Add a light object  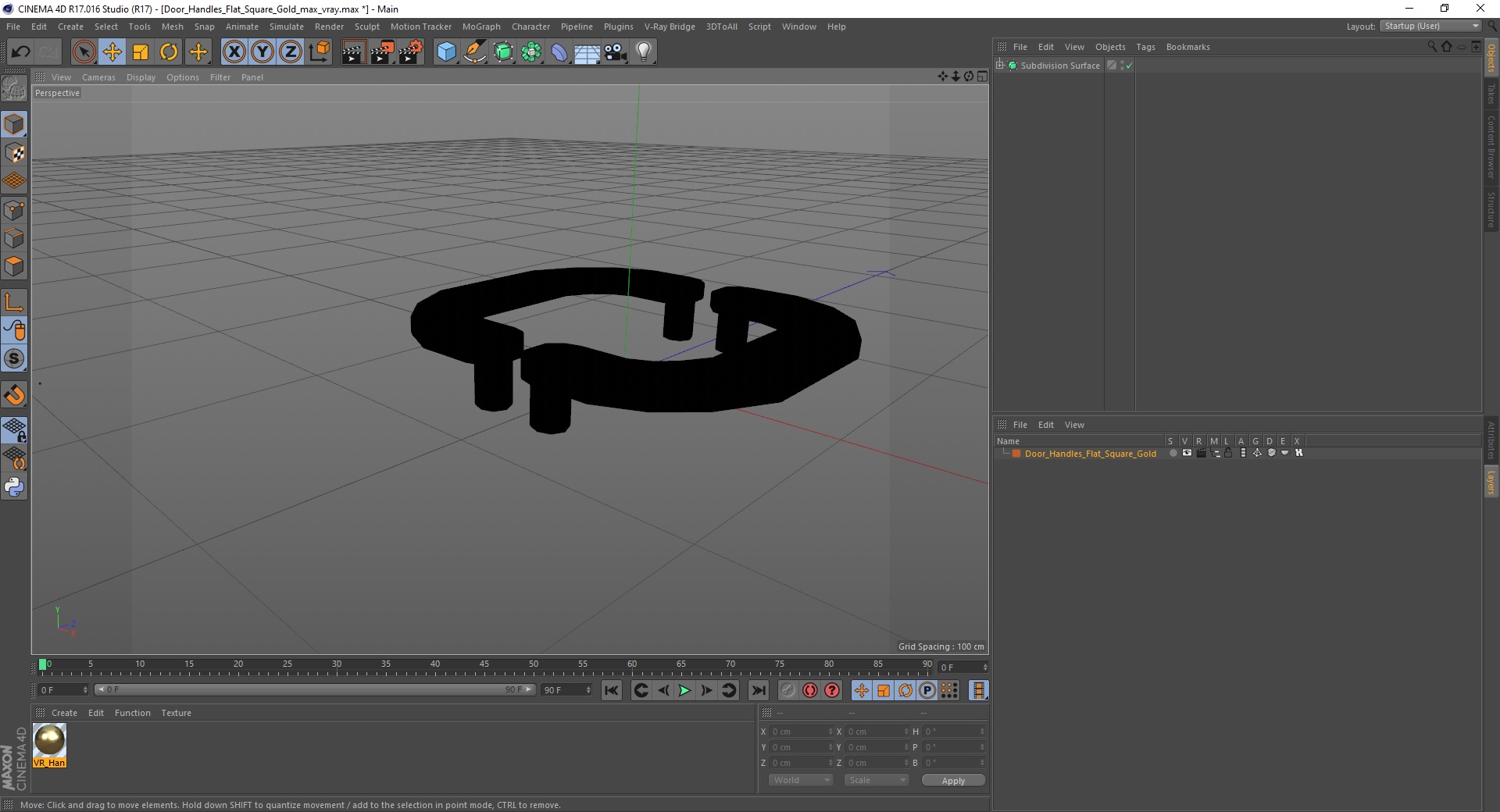point(644,52)
